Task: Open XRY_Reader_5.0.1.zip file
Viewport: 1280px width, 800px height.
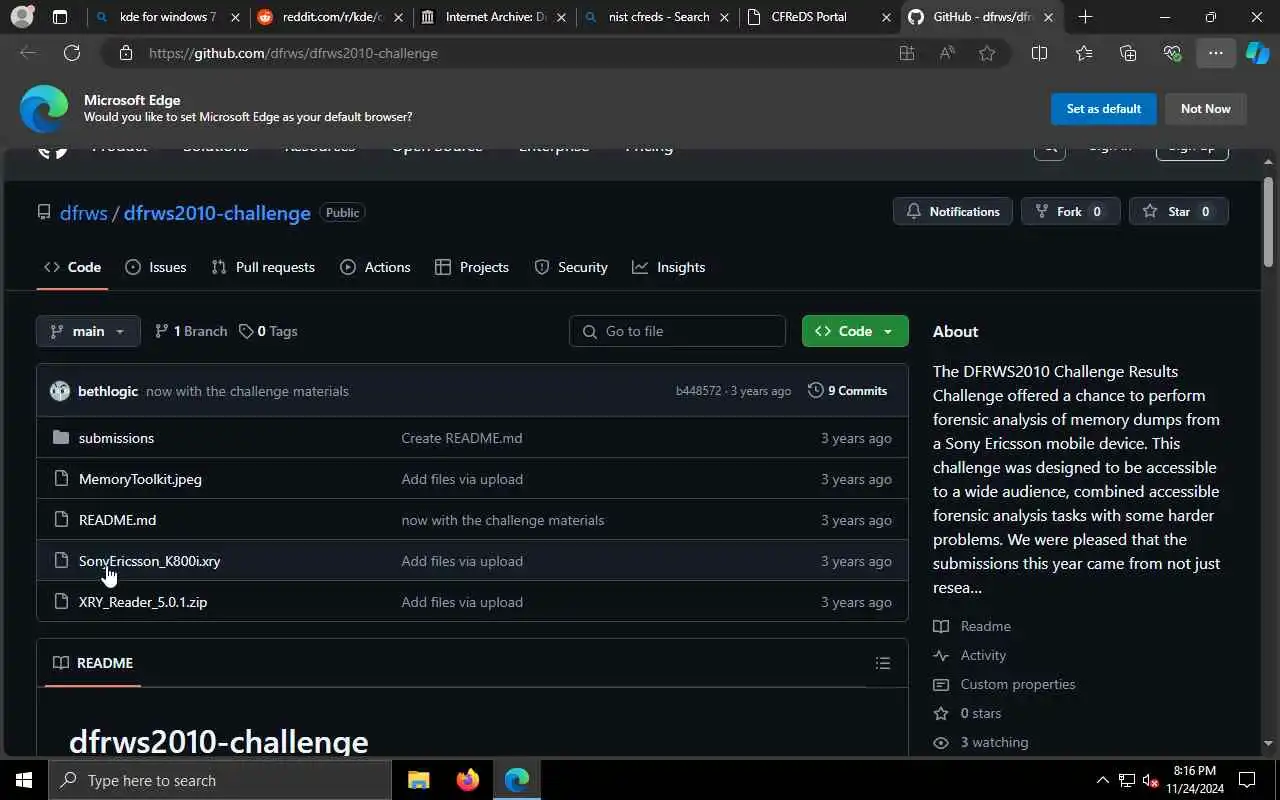Action: click(x=143, y=602)
